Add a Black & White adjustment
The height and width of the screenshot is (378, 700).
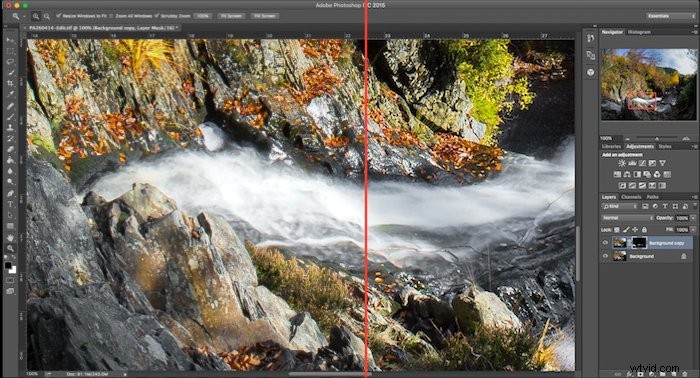point(637,174)
